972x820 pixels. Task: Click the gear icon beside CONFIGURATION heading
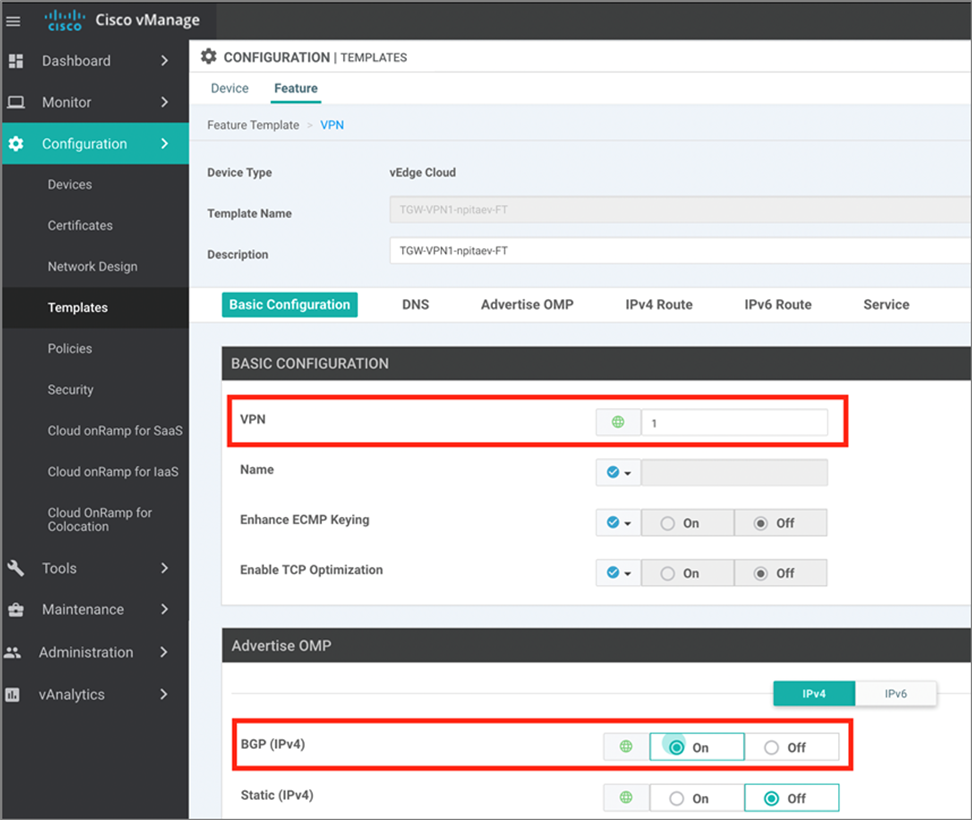209,57
